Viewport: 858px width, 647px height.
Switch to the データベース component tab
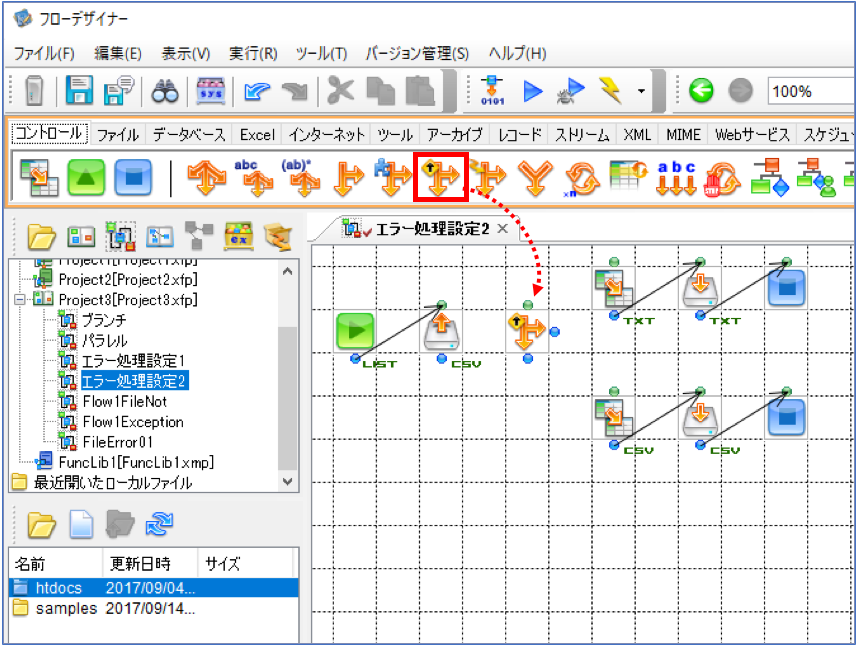tap(189, 135)
